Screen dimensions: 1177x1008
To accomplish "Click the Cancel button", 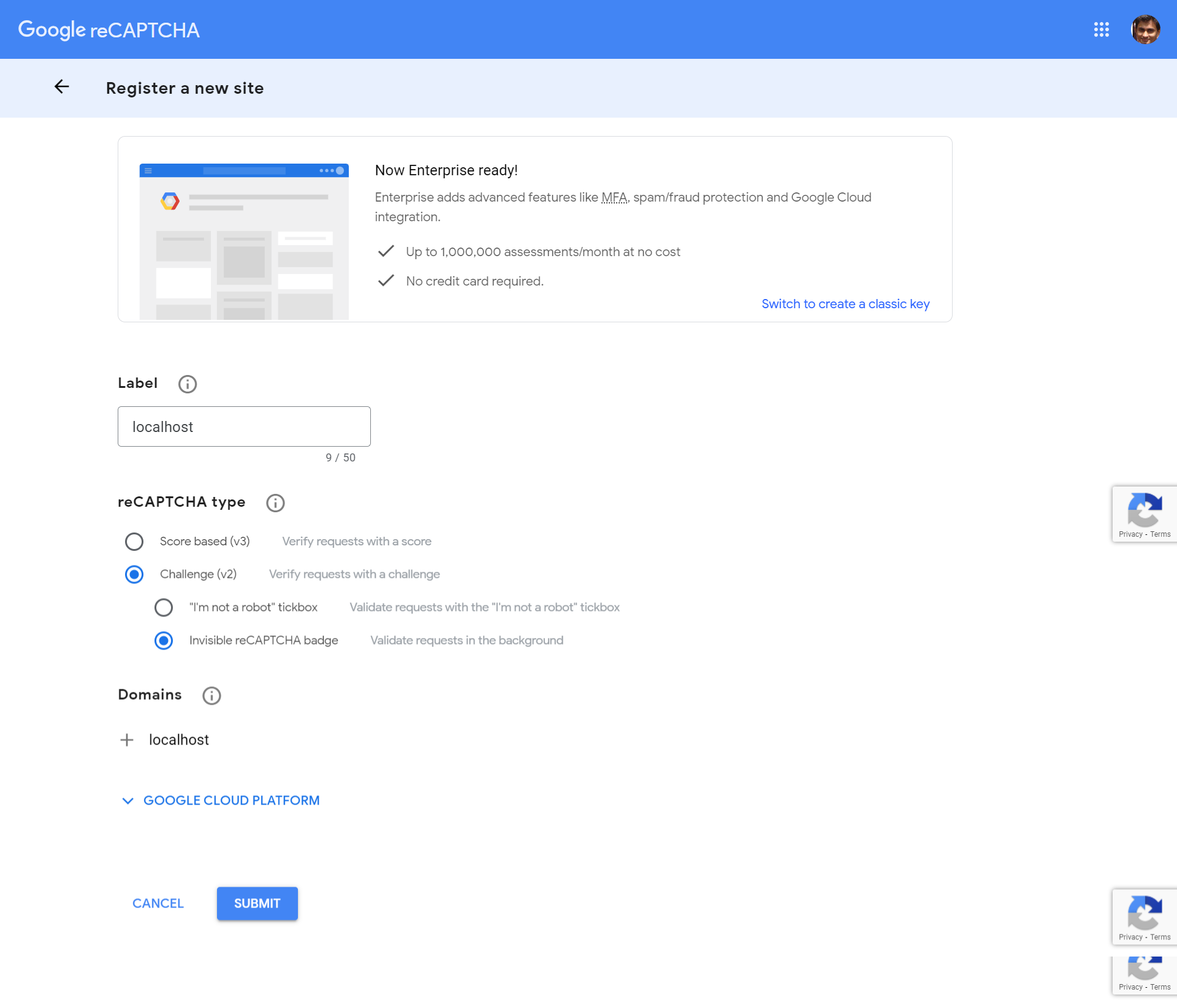I will [x=158, y=904].
